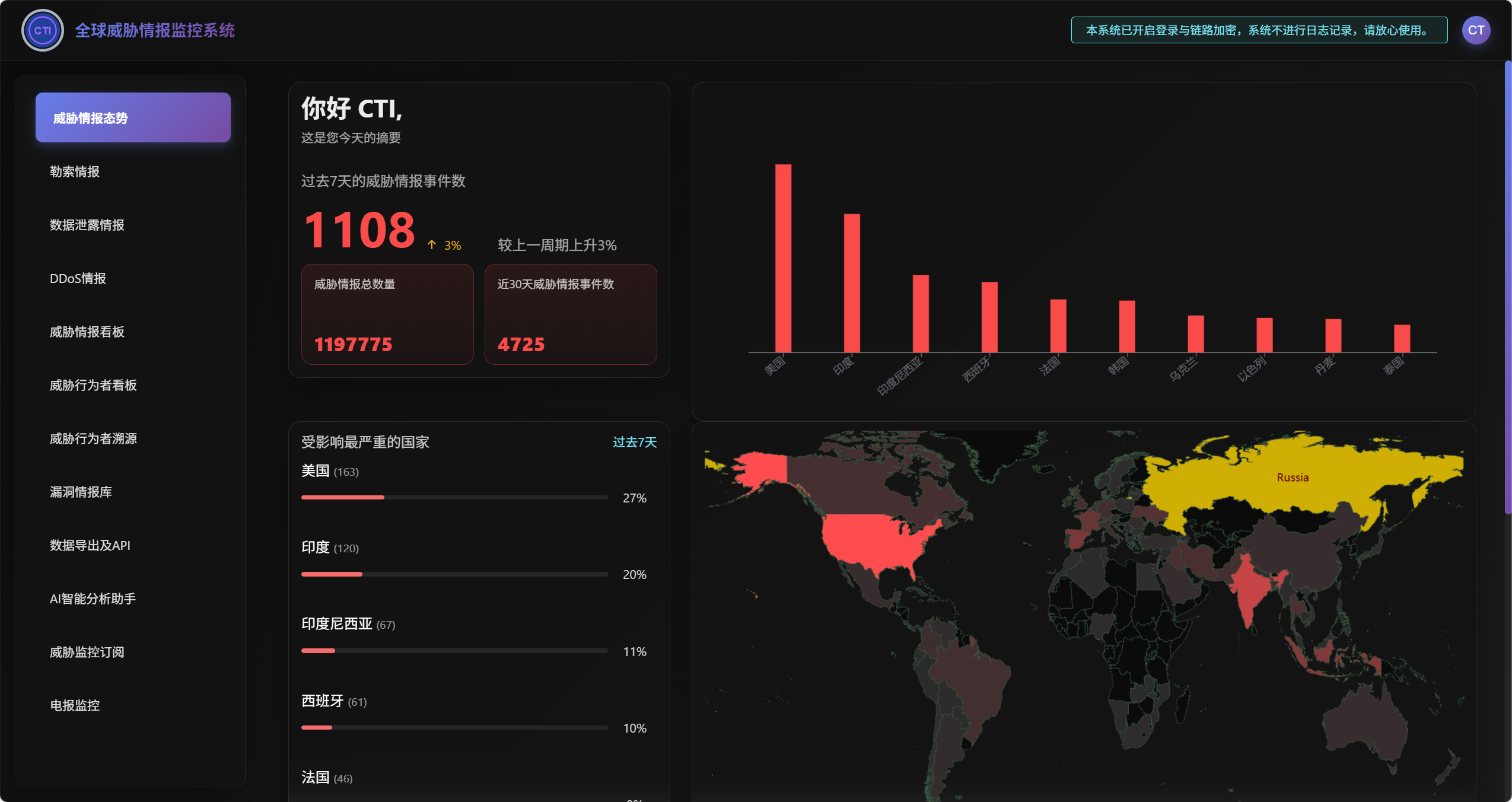Click Russia on the world map

coord(1292,478)
